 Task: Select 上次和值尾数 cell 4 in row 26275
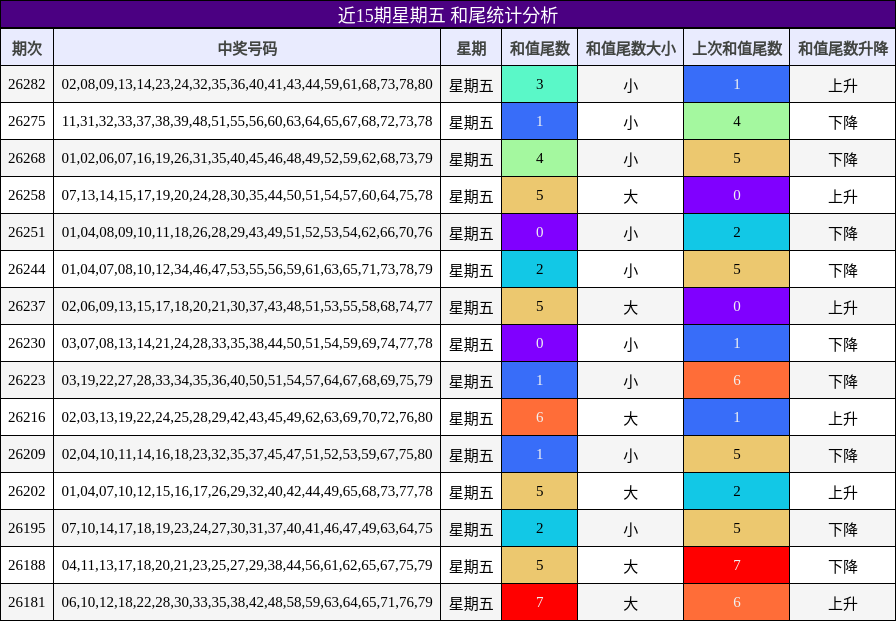(x=737, y=121)
